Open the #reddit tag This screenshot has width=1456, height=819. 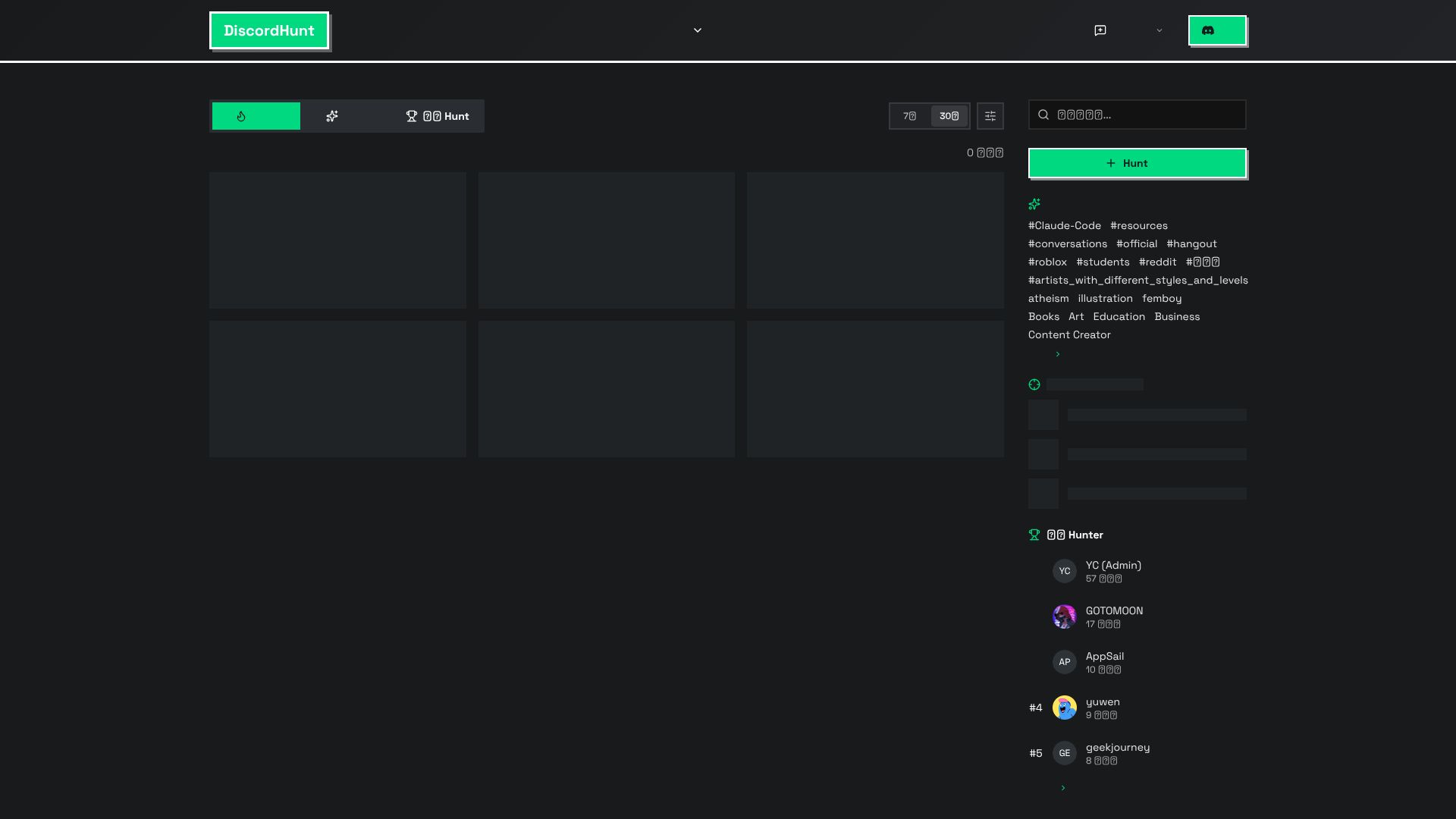click(1158, 262)
